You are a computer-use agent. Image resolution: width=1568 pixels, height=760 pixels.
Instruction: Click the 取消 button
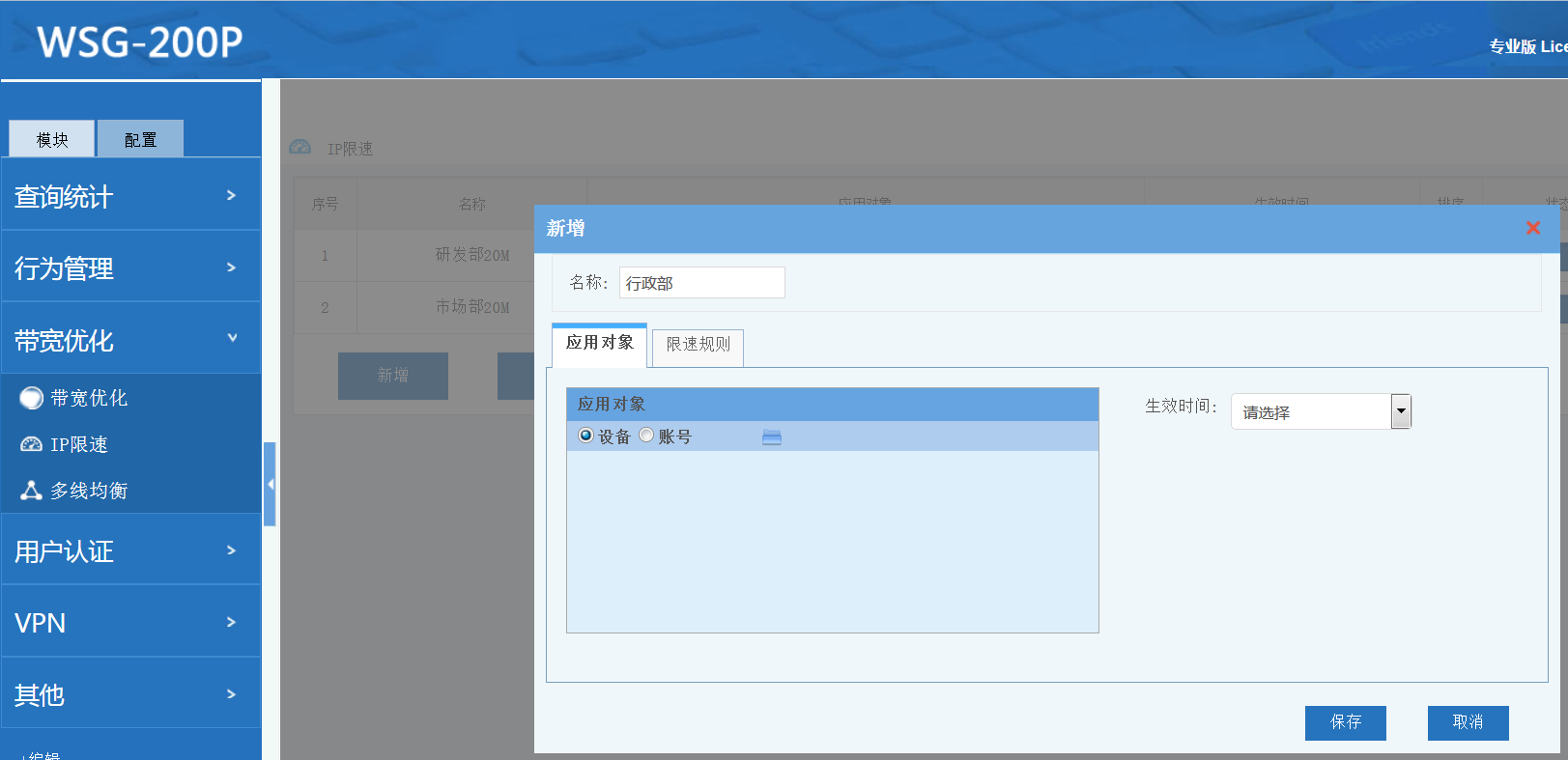pos(1468,722)
